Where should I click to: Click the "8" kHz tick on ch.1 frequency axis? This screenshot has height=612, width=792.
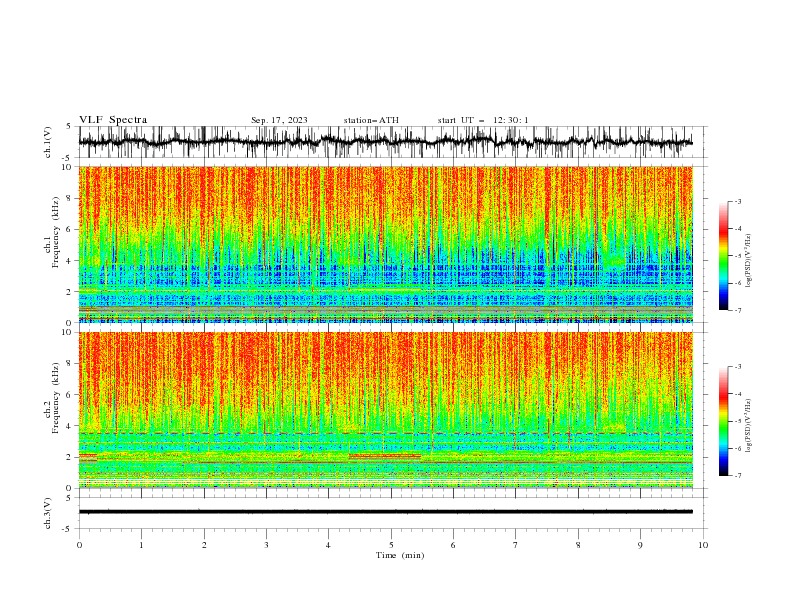tap(69, 198)
